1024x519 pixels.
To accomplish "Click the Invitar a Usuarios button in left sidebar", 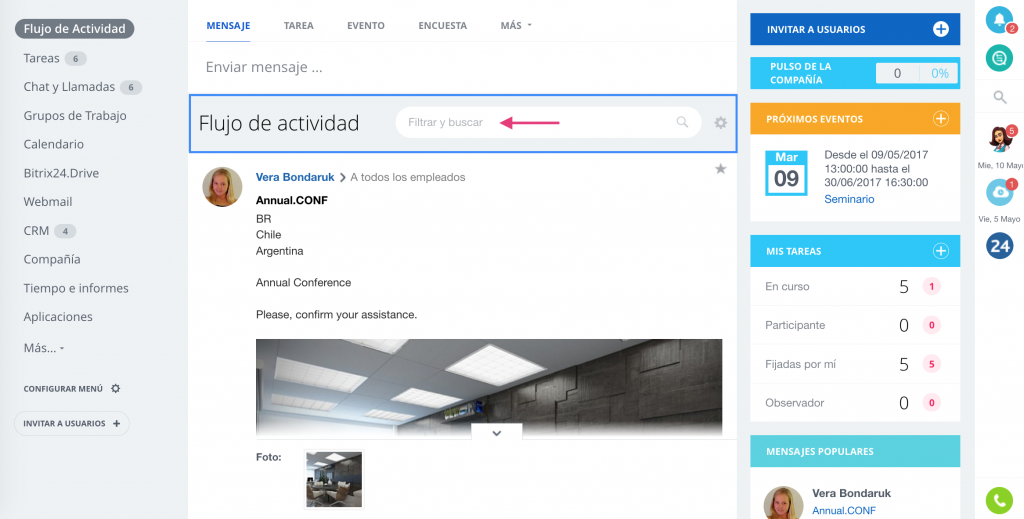I will pyautogui.click(x=72, y=423).
